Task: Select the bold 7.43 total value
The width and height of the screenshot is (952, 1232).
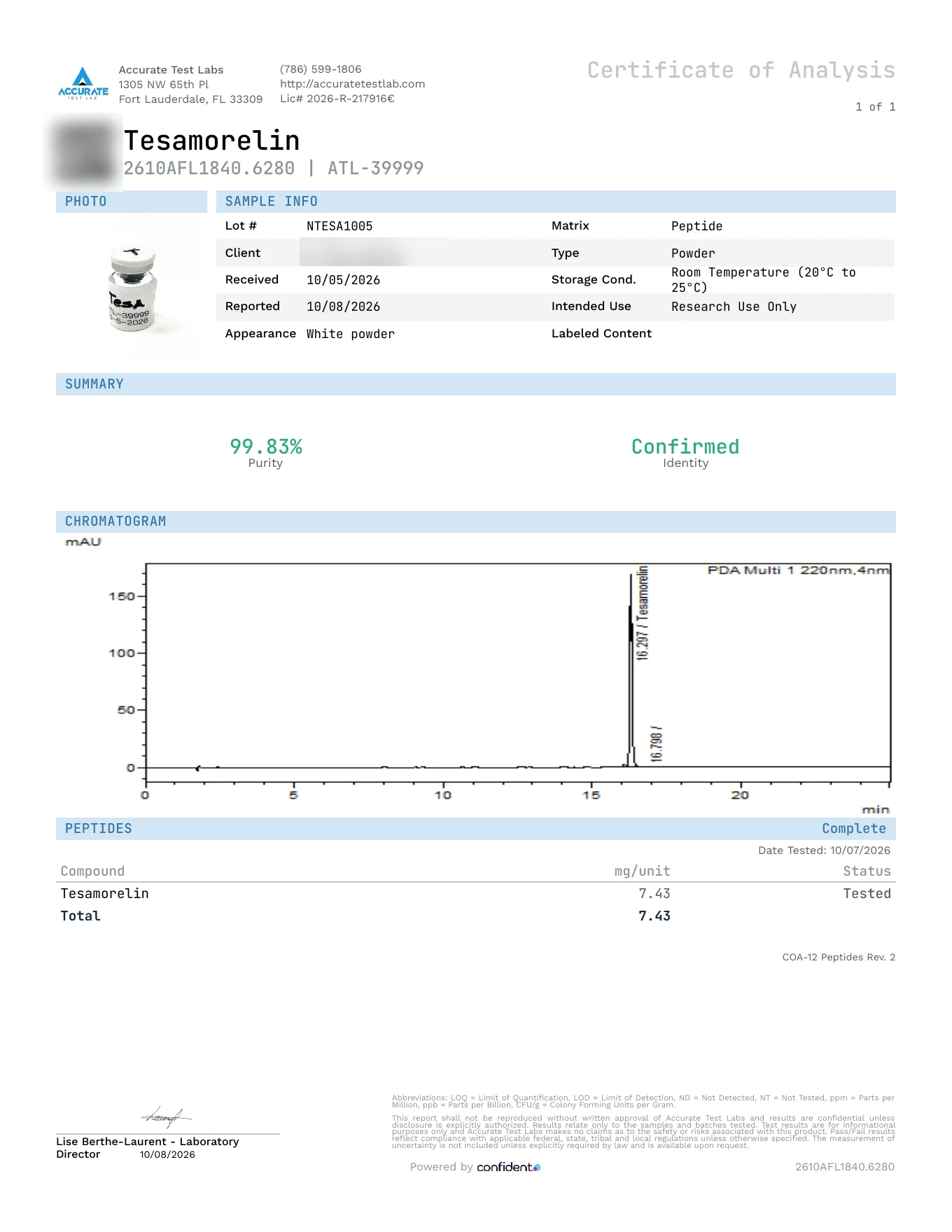Action: (x=654, y=916)
